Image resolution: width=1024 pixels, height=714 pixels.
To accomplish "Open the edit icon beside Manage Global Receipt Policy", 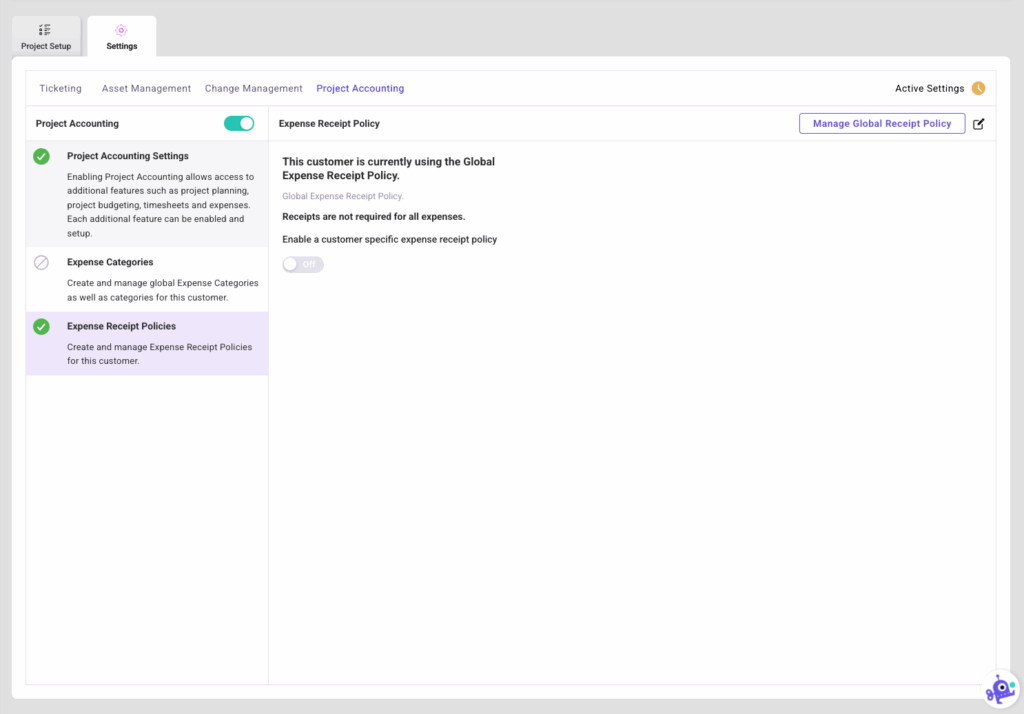I will pyautogui.click(x=979, y=124).
